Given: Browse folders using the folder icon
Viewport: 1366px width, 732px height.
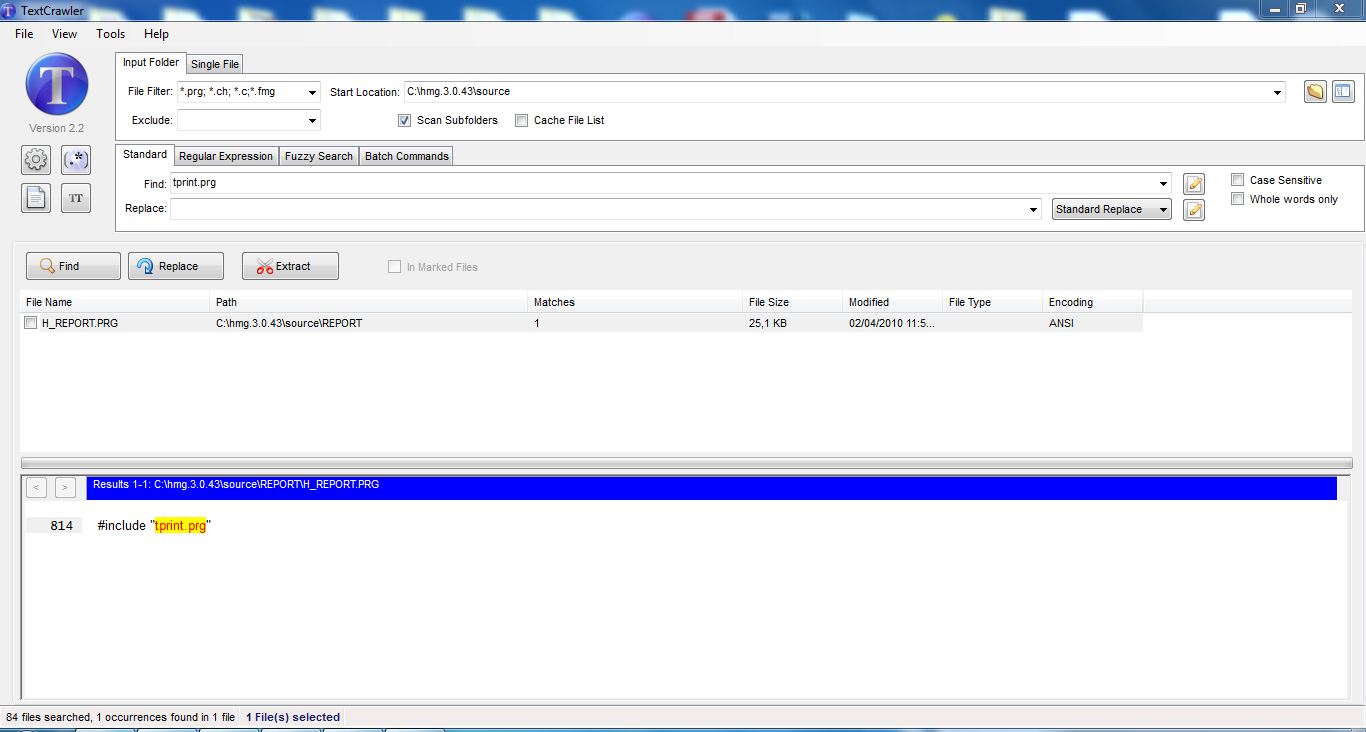Looking at the screenshot, I should pos(1314,91).
